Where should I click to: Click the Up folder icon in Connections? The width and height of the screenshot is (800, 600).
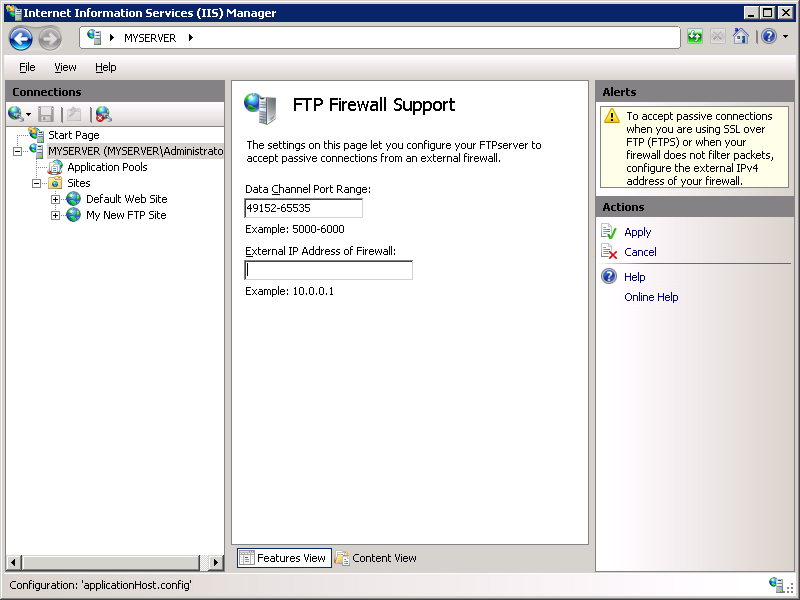coord(74,114)
